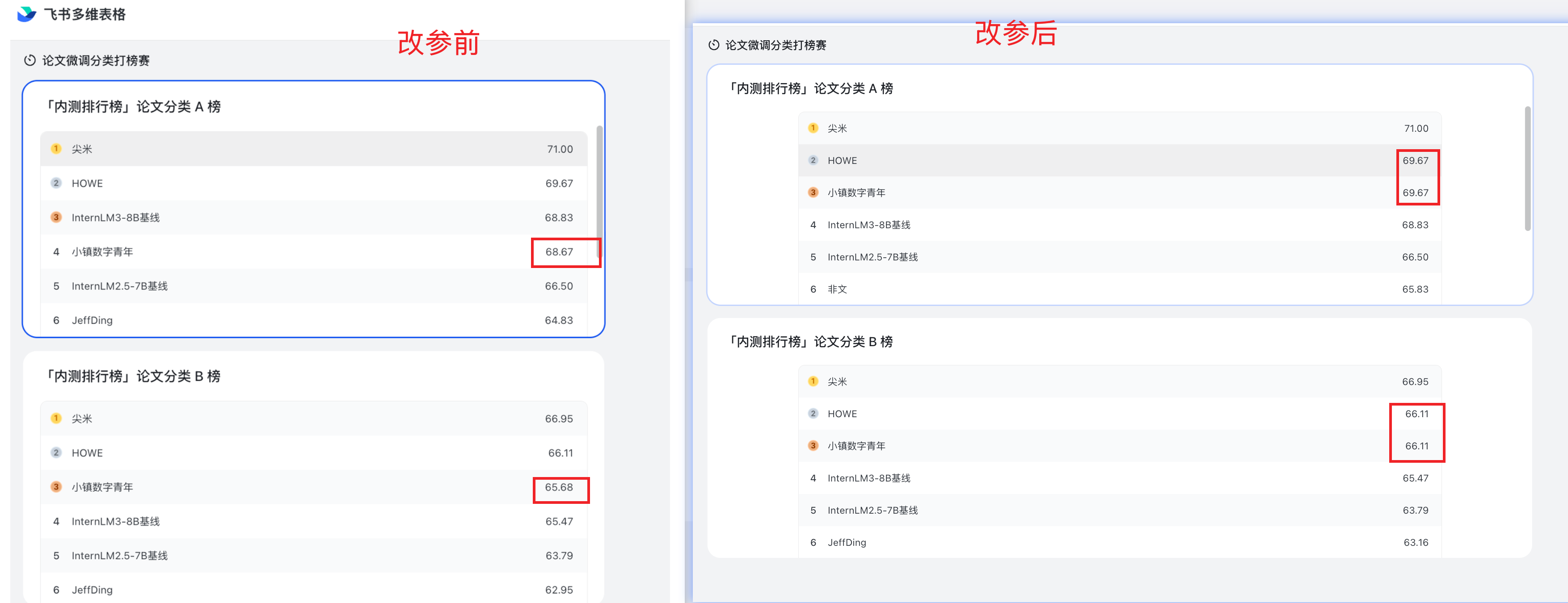Click the right A board vertical scrollbar
The width and height of the screenshot is (1568, 603).
(x=1527, y=168)
